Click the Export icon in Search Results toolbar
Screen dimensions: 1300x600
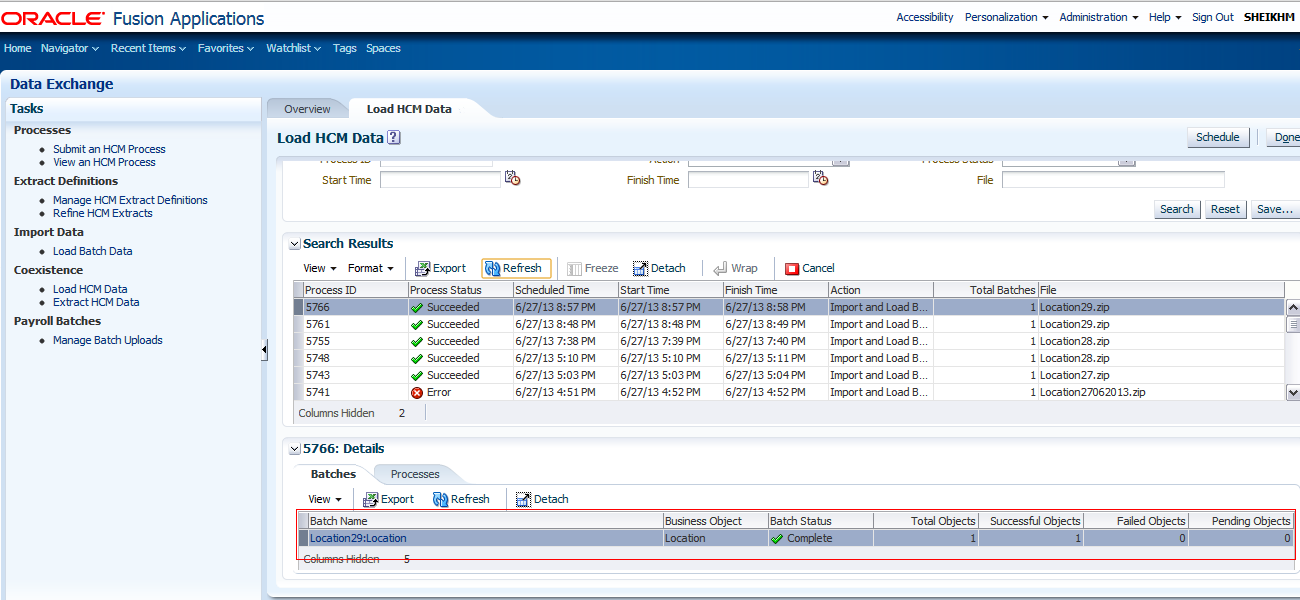[440, 268]
